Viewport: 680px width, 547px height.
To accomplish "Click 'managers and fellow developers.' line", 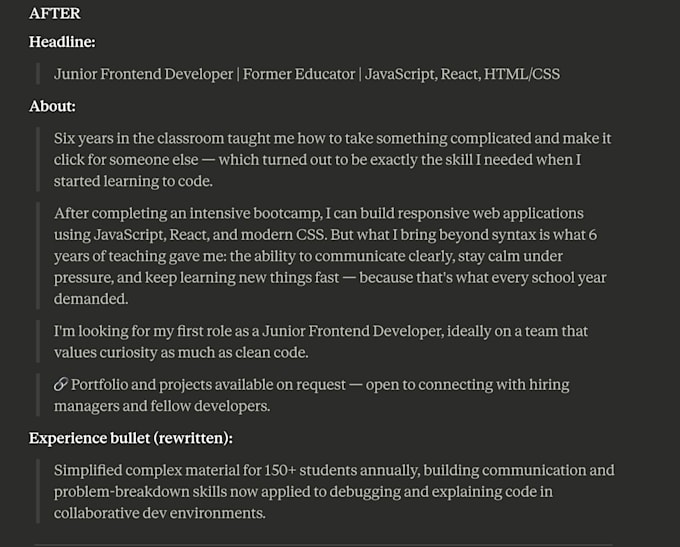I will click(x=162, y=406).
